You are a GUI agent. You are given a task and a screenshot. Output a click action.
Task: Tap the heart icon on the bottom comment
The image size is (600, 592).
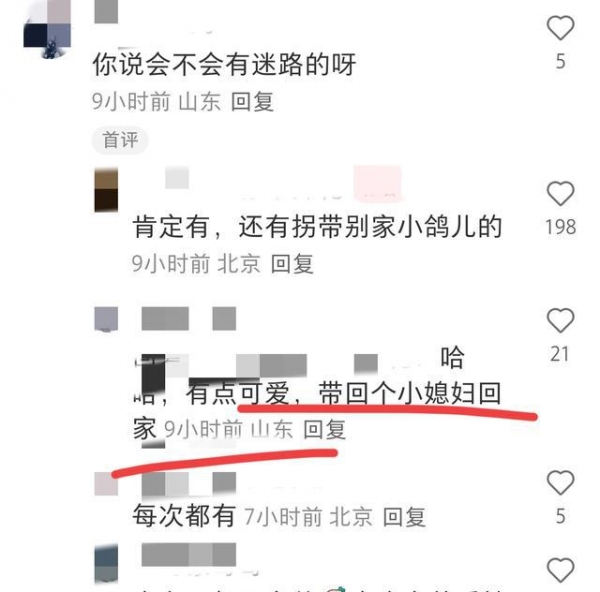pos(560,570)
